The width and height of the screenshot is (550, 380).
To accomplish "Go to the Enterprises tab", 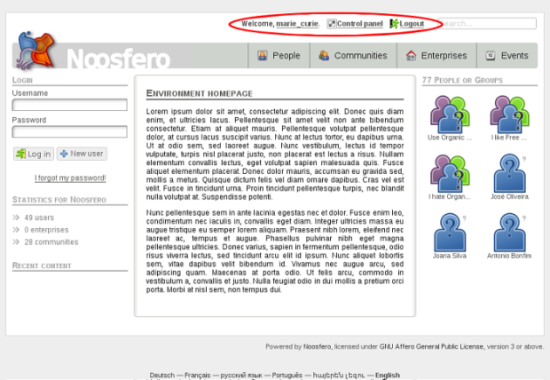I will [436, 55].
